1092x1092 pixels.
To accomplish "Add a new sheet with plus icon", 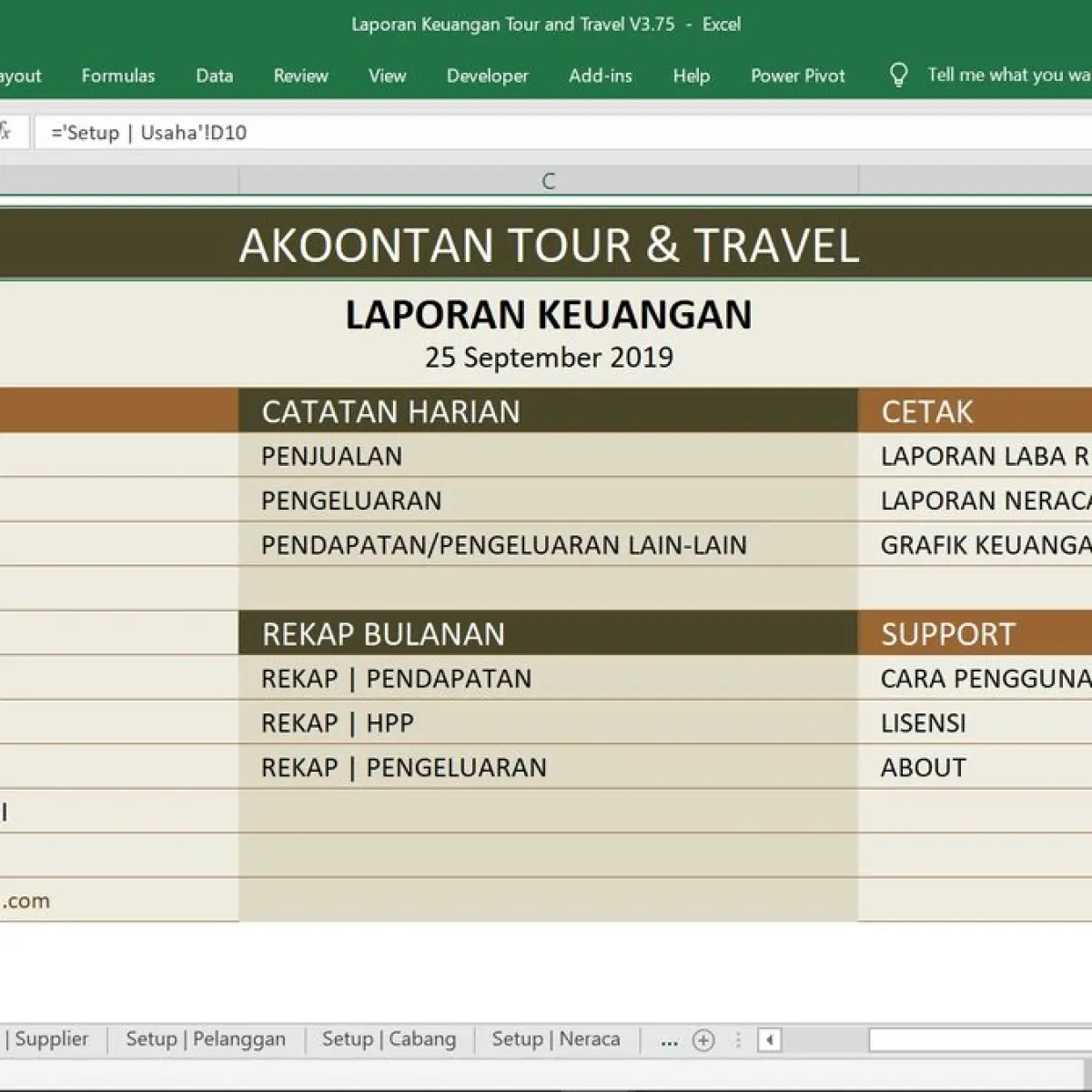I will point(703,1040).
